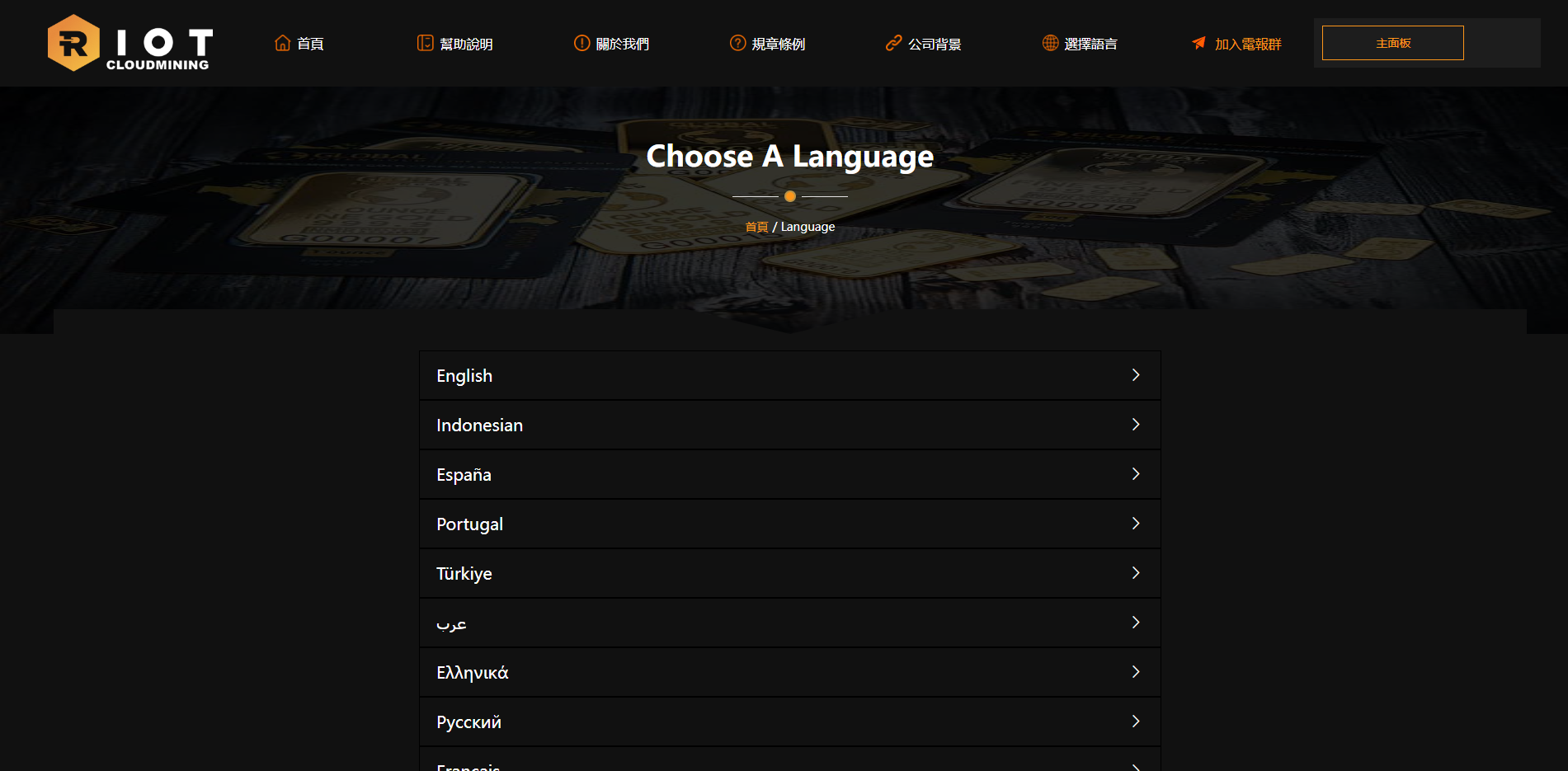The image size is (1568, 771).
Task: Select the Русский language option
Action: [x=469, y=722]
